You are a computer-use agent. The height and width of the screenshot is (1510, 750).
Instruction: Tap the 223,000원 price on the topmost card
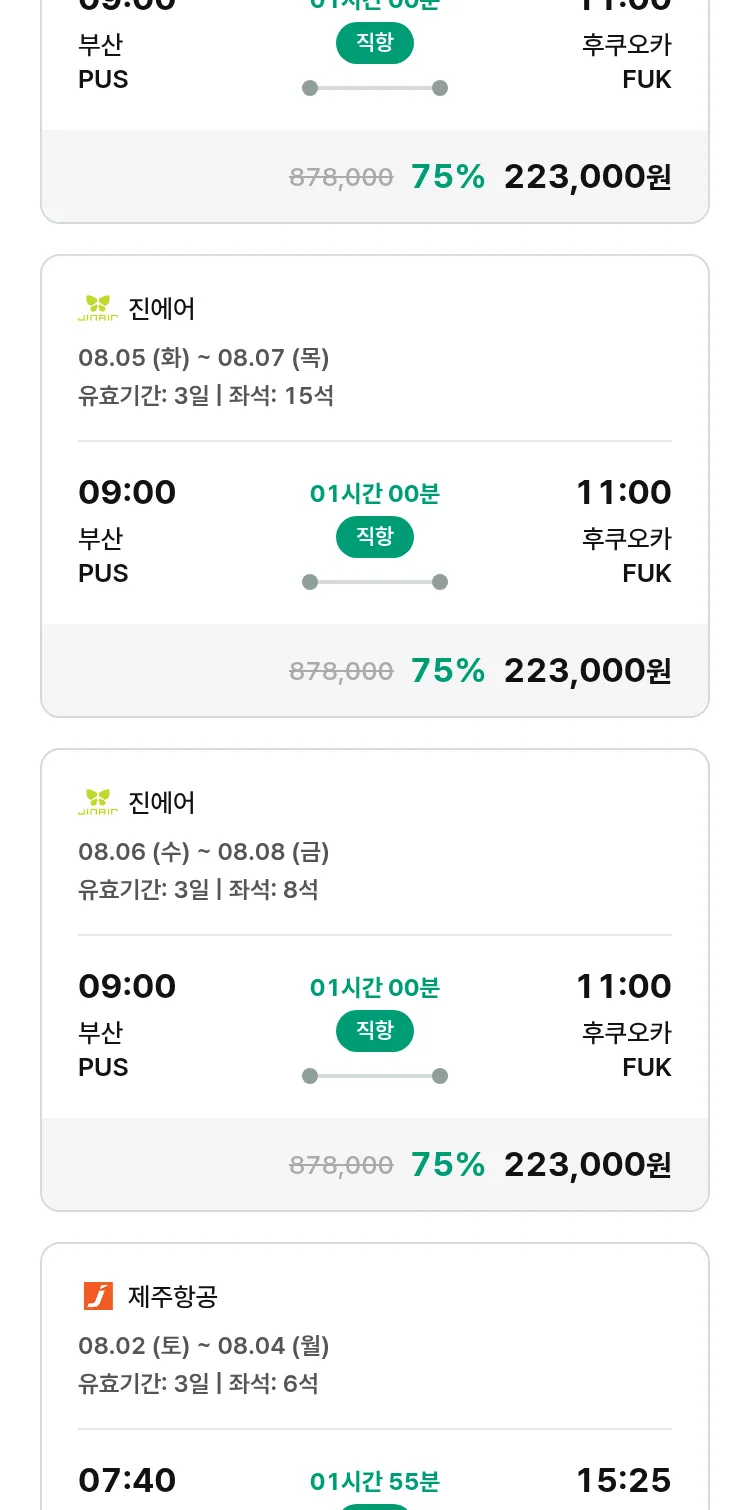pos(587,176)
